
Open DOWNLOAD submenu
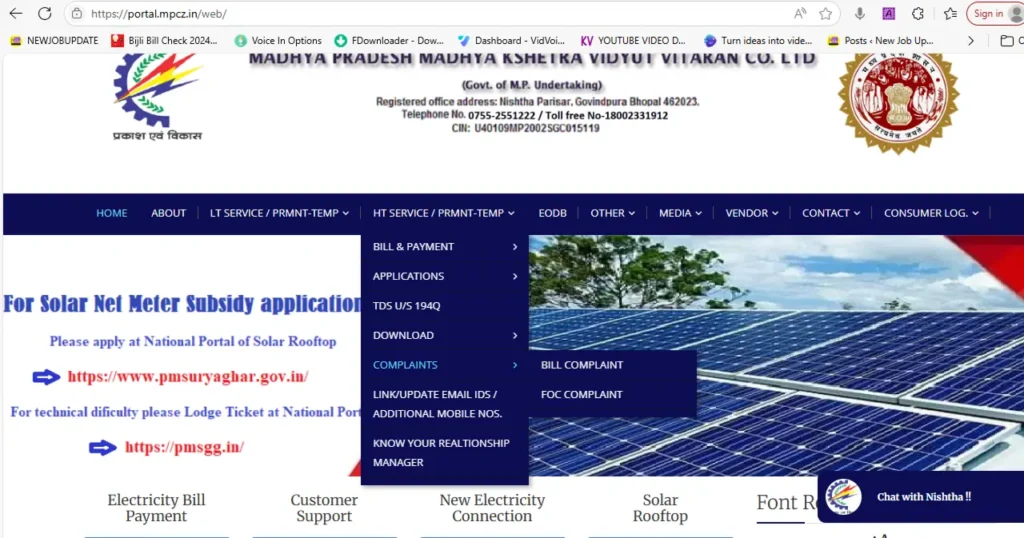point(445,335)
